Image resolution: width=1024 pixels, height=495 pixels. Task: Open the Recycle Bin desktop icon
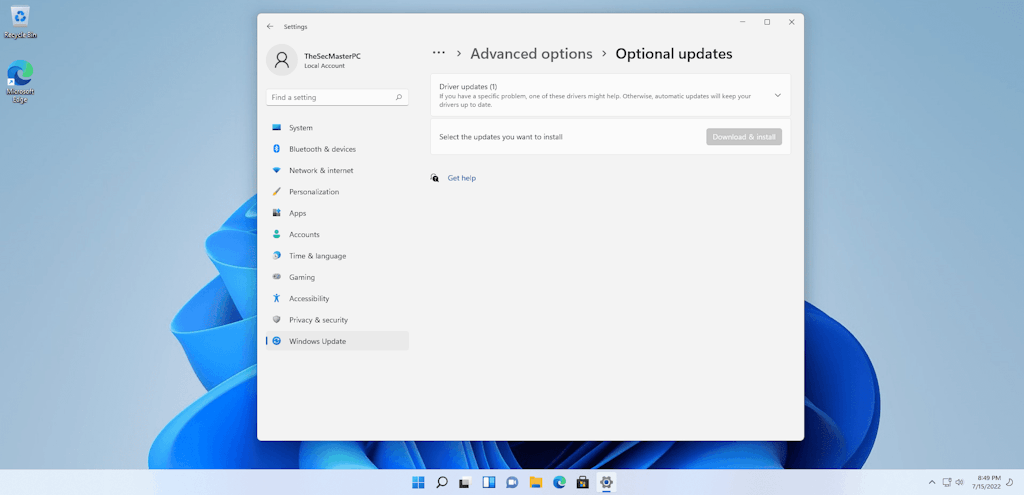click(x=20, y=22)
